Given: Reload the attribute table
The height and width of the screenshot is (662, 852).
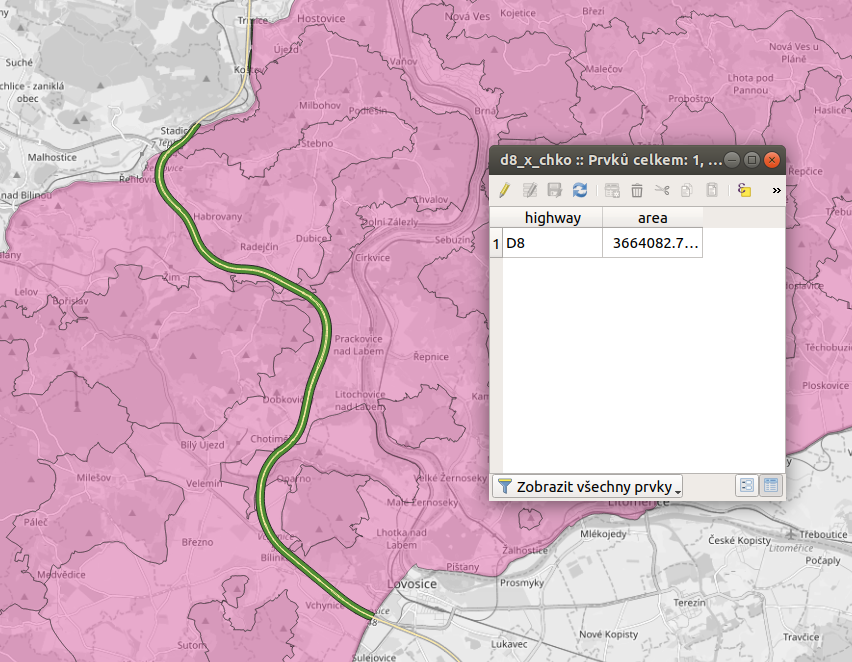Looking at the screenshot, I should [580, 190].
